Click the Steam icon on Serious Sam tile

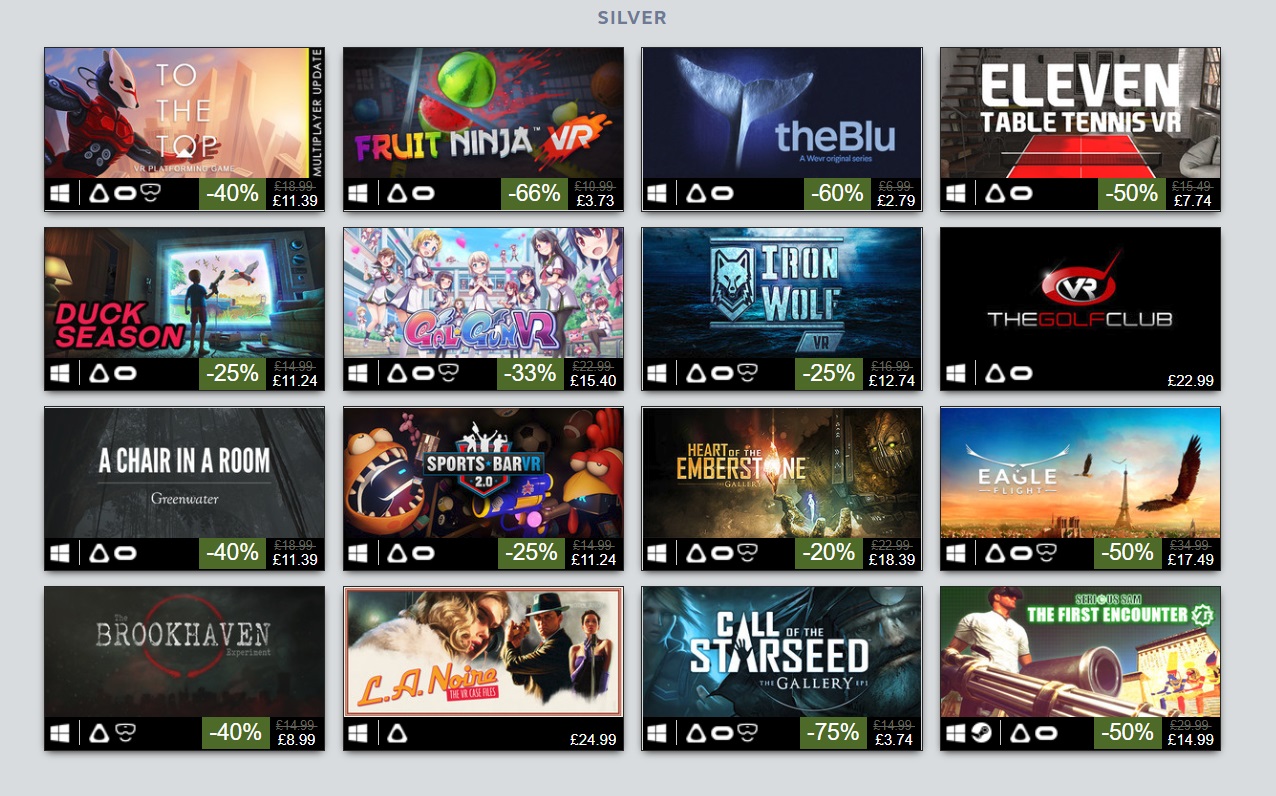click(x=981, y=733)
